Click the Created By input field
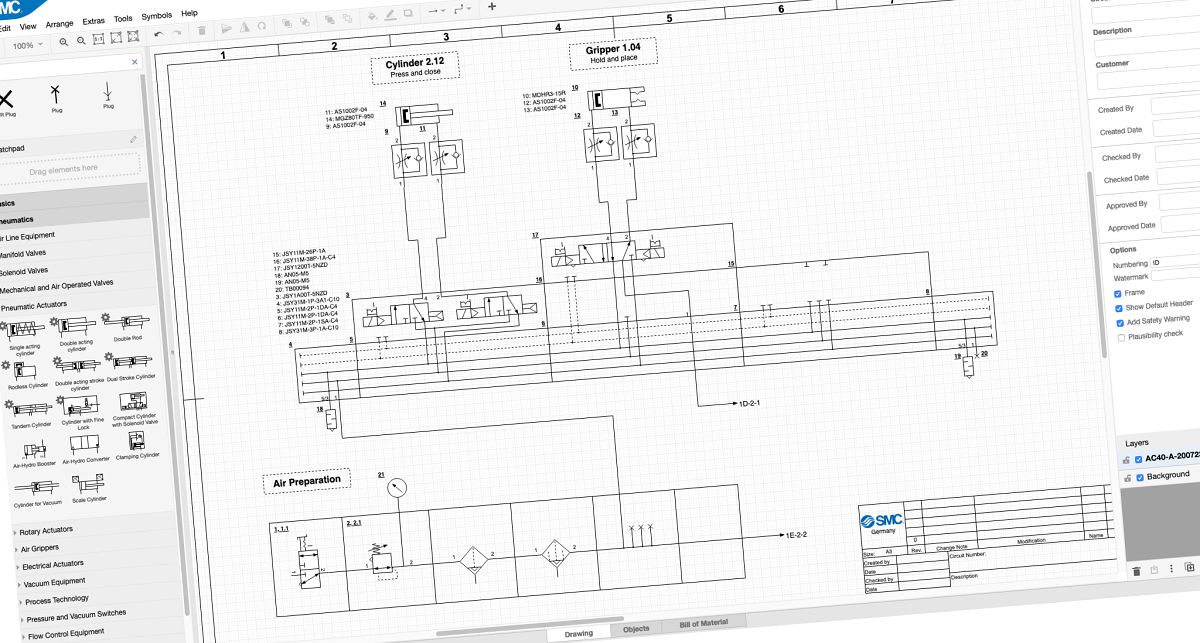 [1175, 106]
